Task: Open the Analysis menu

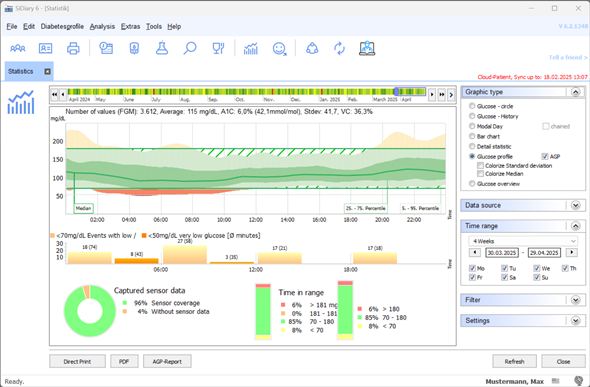Action: [x=102, y=27]
